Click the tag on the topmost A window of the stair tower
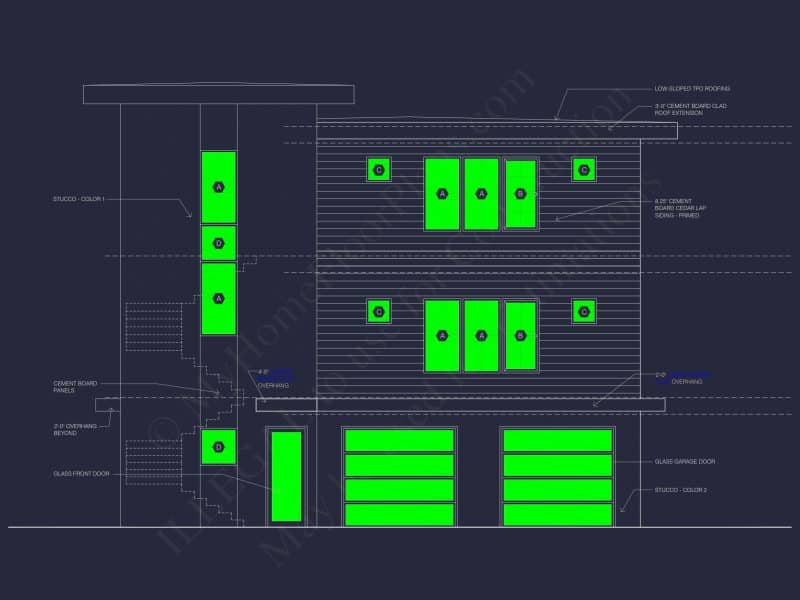 [218, 187]
